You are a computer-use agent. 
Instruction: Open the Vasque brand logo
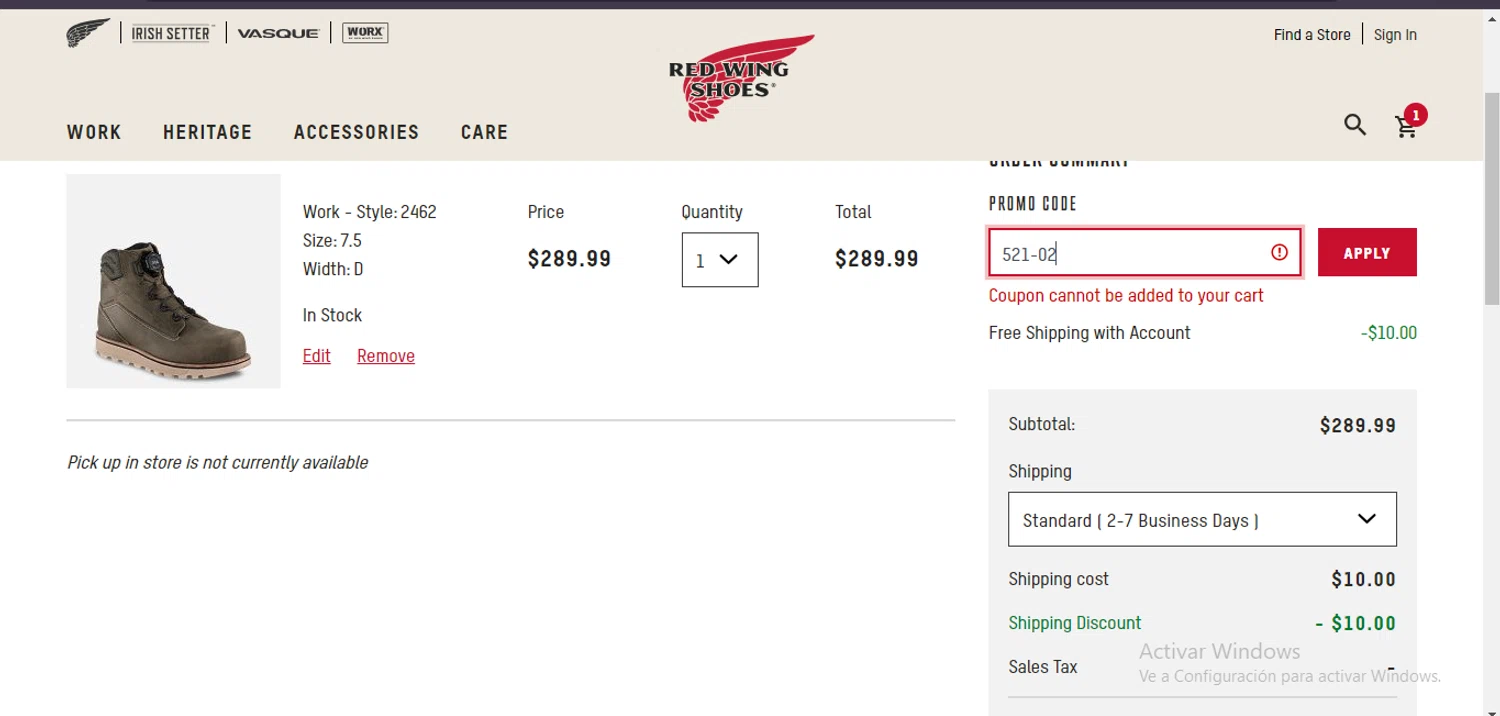pos(278,33)
